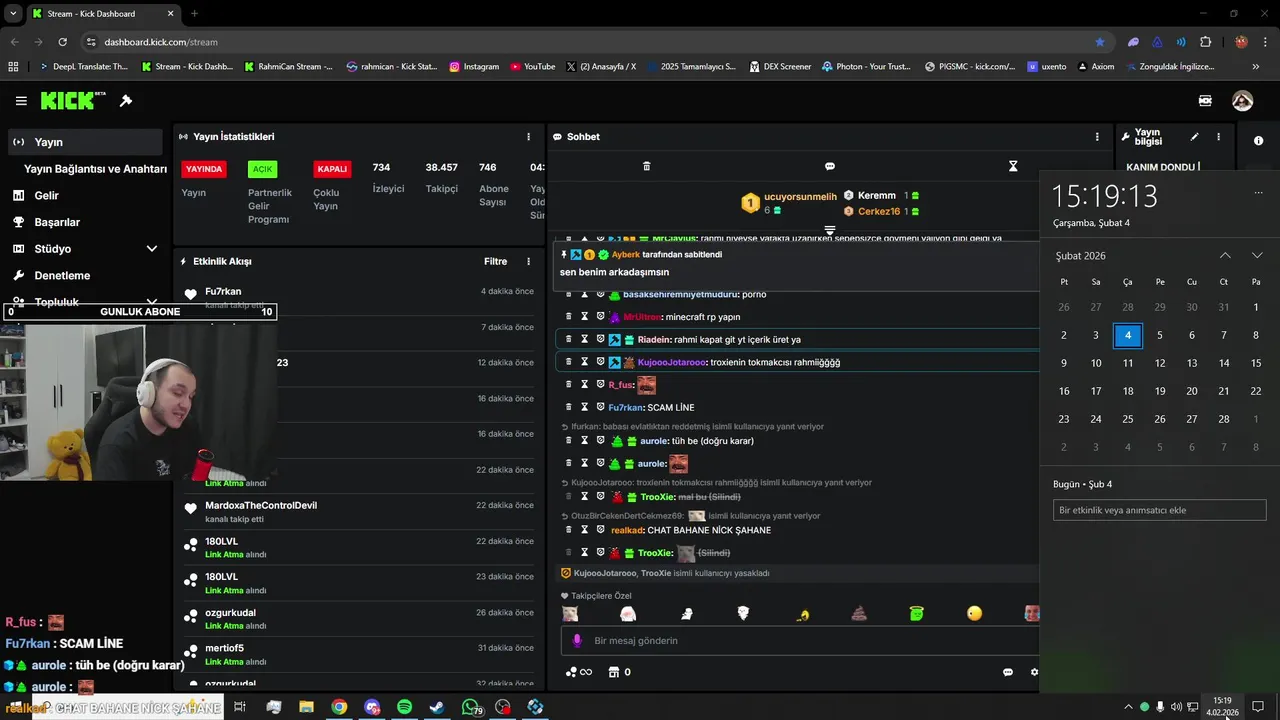
Task: Open Sohbet panel three-dot menu
Action: (x=1097, y=137)
